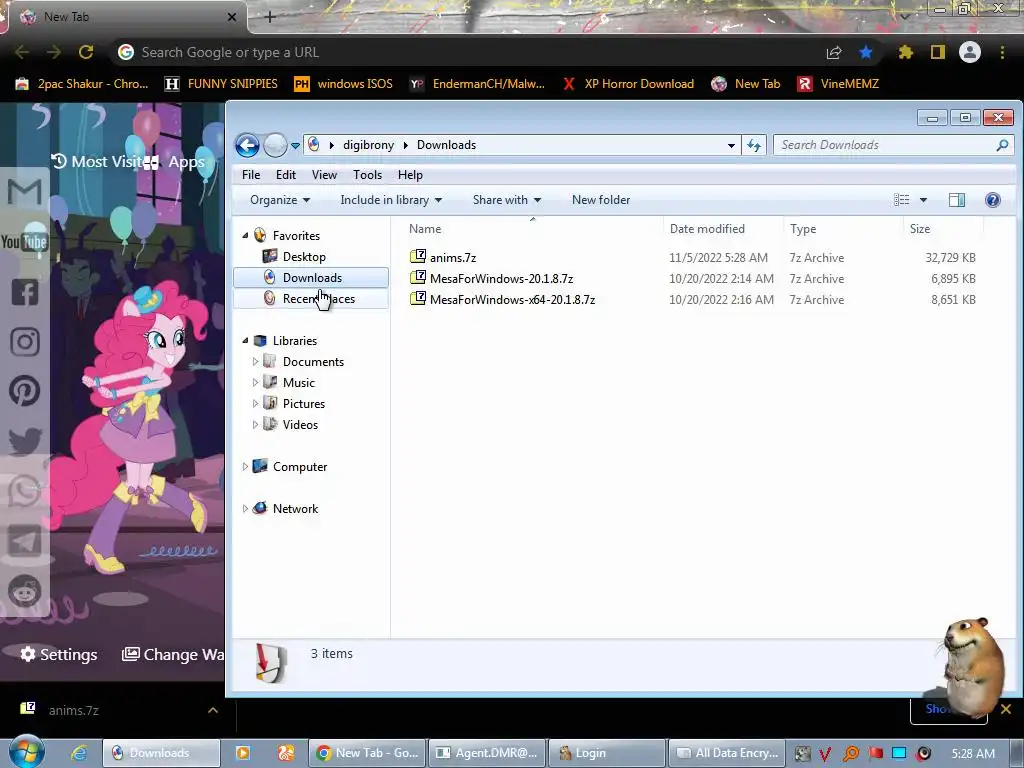
Task: Select MesaForWindows-20.1.8.7z file
Action: tap(501, 278)
